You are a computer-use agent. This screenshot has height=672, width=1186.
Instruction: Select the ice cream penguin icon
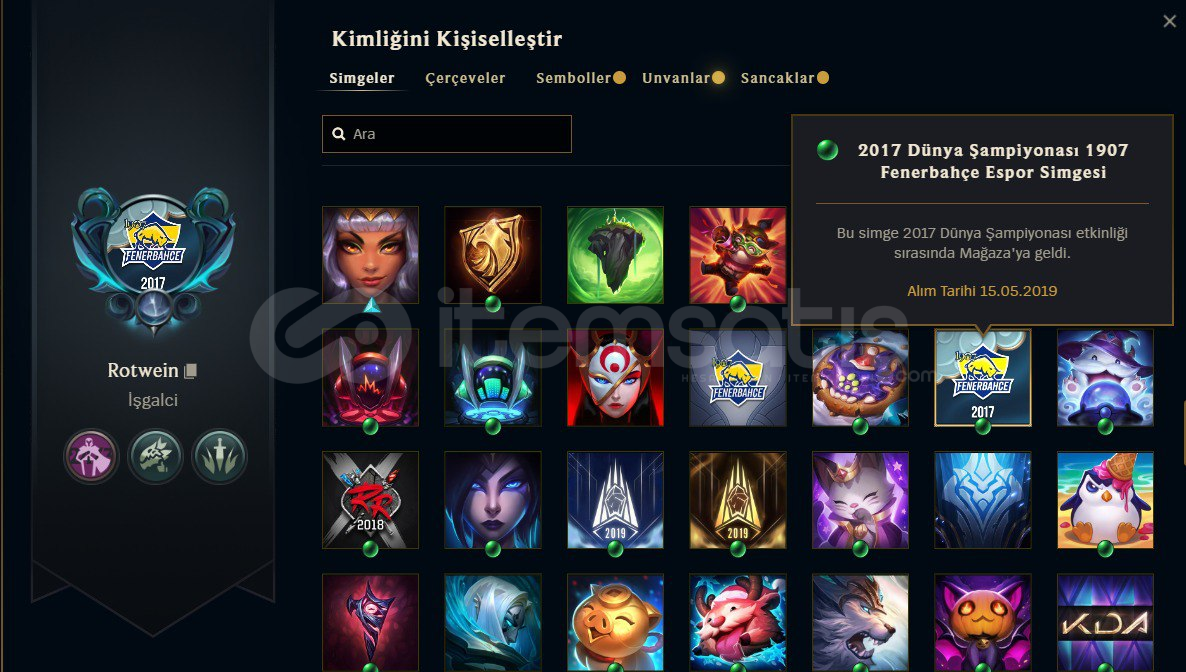point(1105,500)
